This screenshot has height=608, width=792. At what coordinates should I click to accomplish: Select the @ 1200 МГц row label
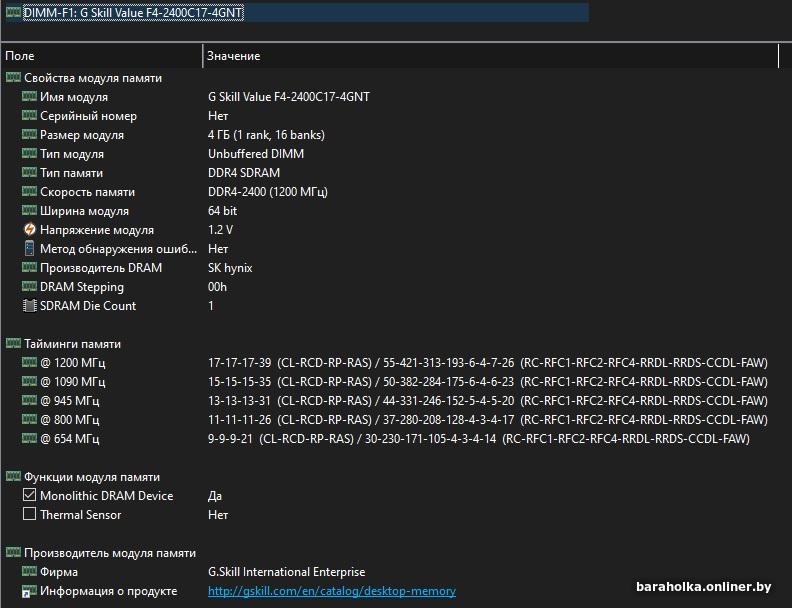tap(73, 363)
